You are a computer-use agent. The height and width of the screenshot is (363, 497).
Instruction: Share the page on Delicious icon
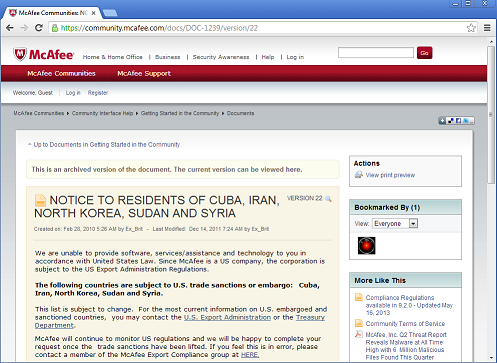coord(450,121)
